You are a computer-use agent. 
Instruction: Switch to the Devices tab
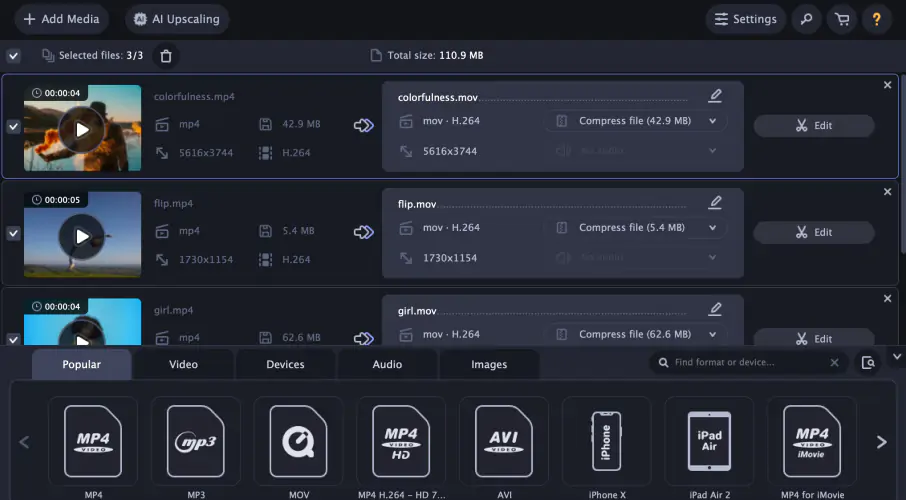285,365
